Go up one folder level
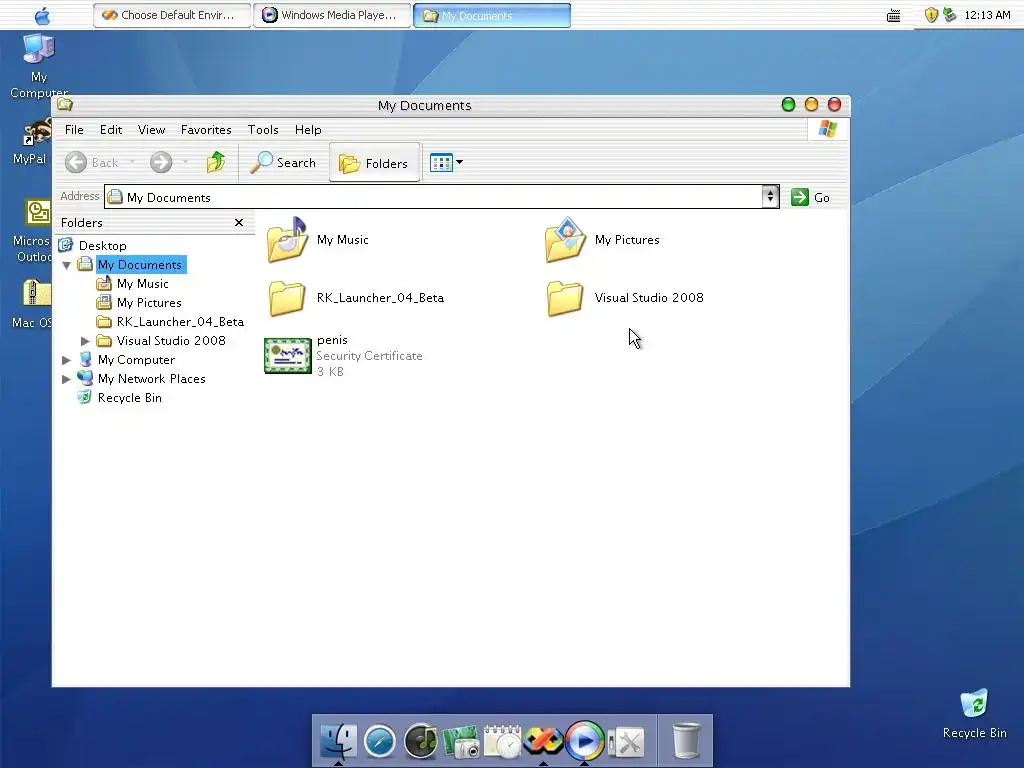The width and height of the screenshot is (1024, 768). point(216,162)
